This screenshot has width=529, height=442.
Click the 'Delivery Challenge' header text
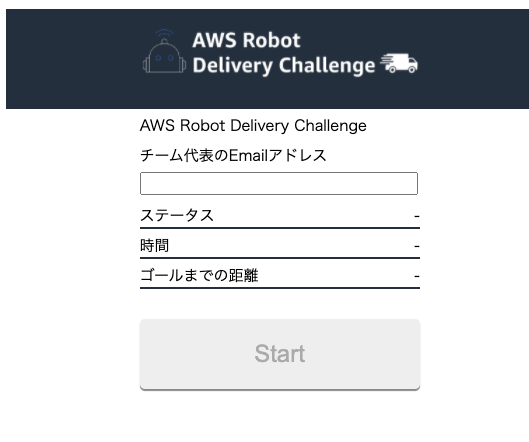pos(284,65)
